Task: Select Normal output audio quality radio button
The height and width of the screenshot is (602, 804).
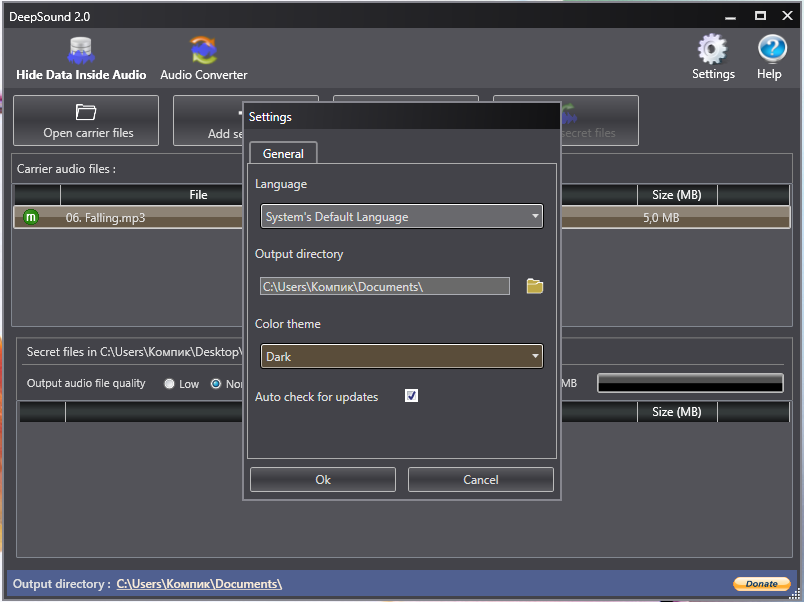Action: pyautogui.click(x=216, y=384)
